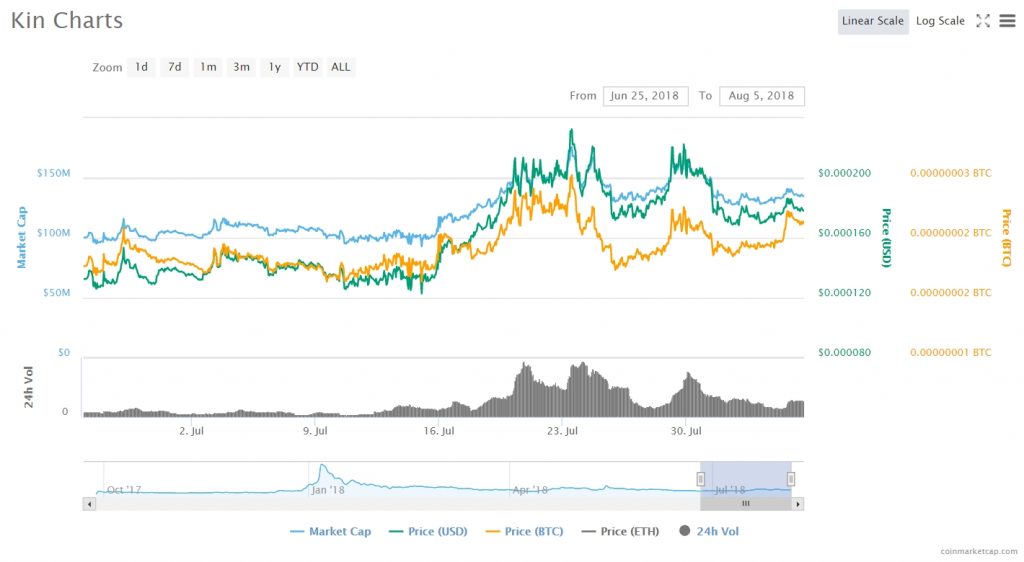1024x562 pixels.
Task: Toggle Price (BTC) series in legend
Action: (x=524, y=531)
